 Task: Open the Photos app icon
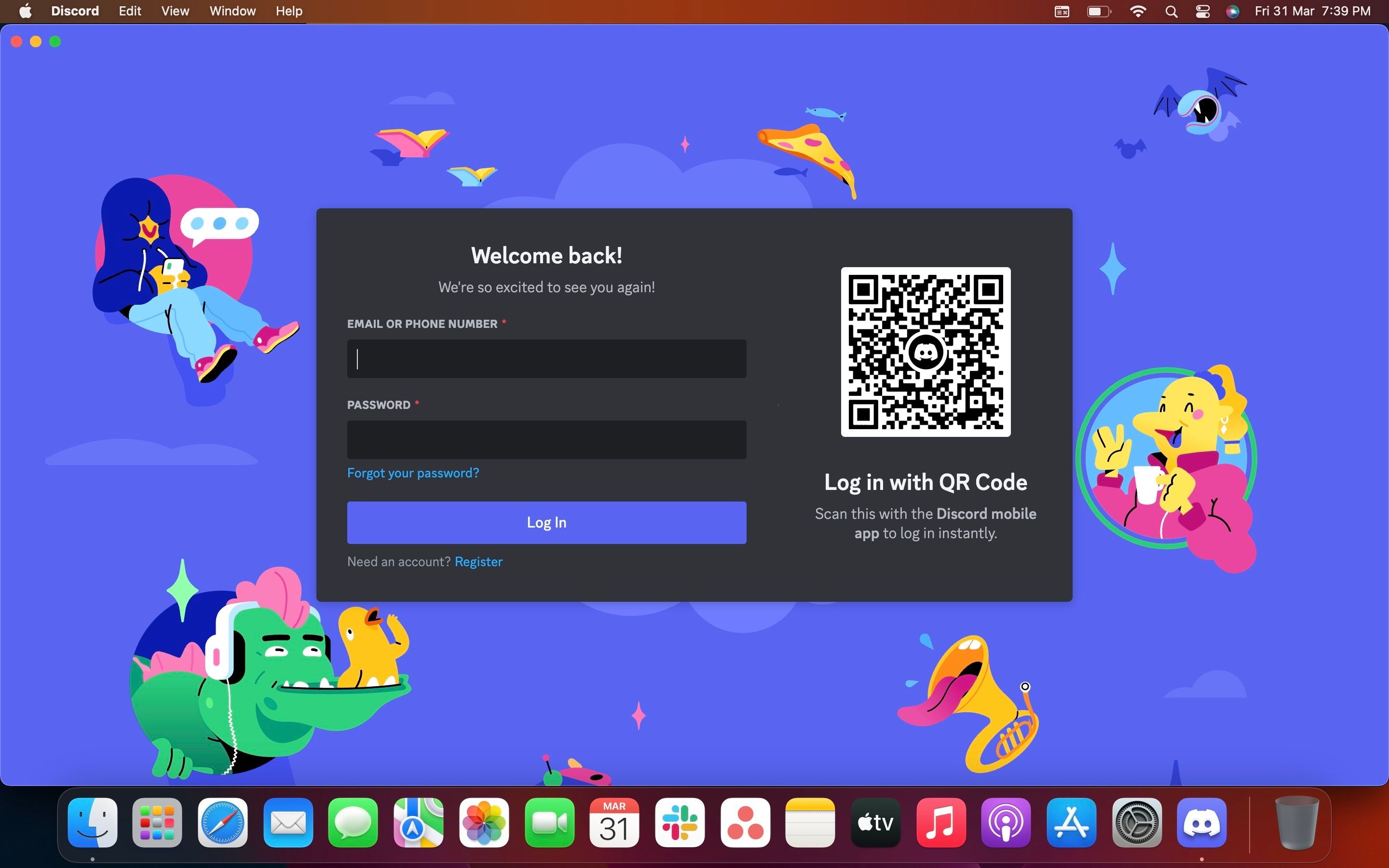[484, 822]
